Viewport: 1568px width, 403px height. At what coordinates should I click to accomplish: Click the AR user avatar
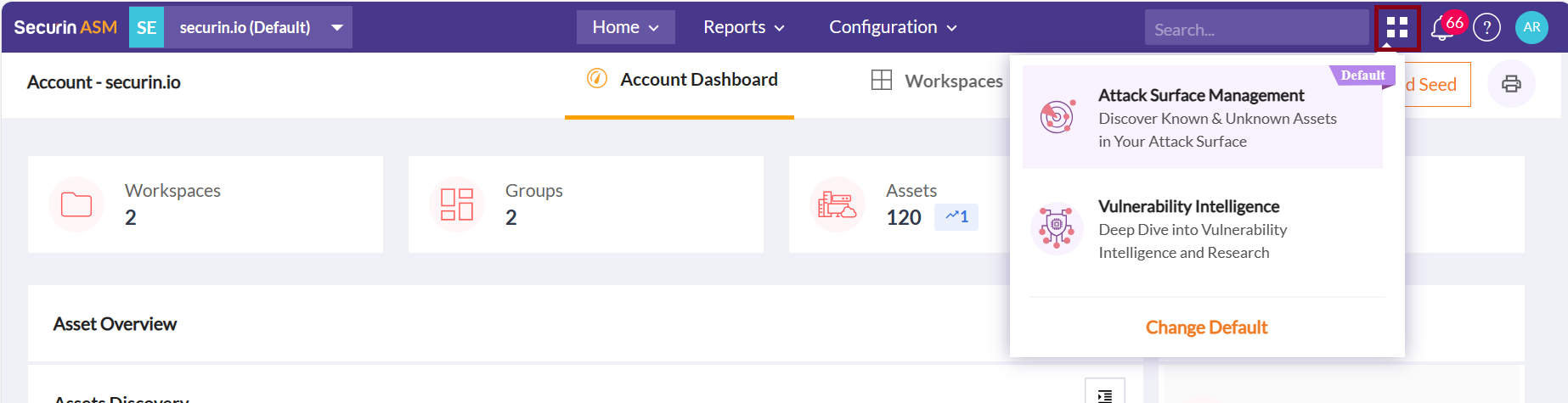pos(1531,27)
